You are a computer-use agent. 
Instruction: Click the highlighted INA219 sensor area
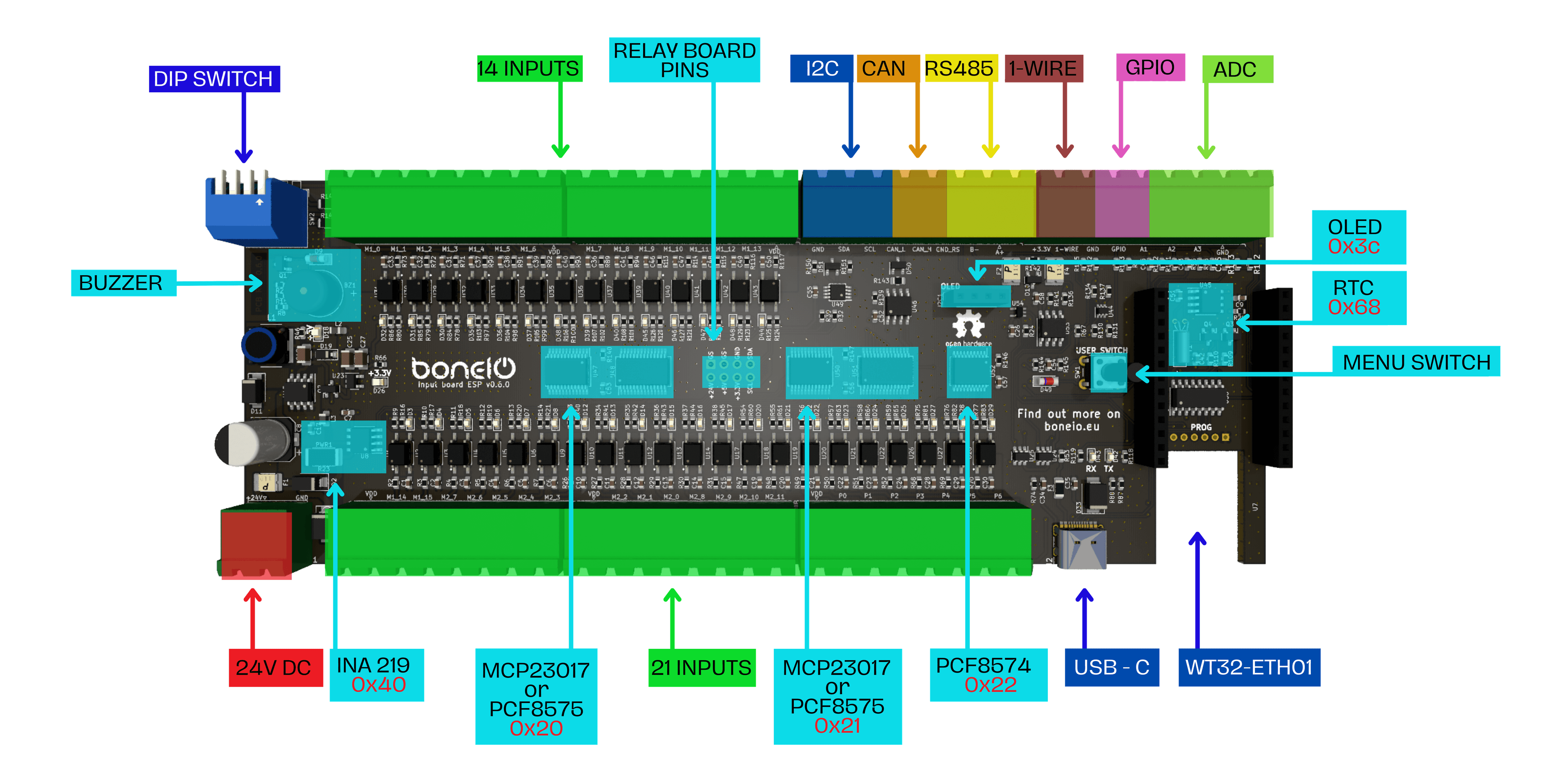[x=344, y=447]
